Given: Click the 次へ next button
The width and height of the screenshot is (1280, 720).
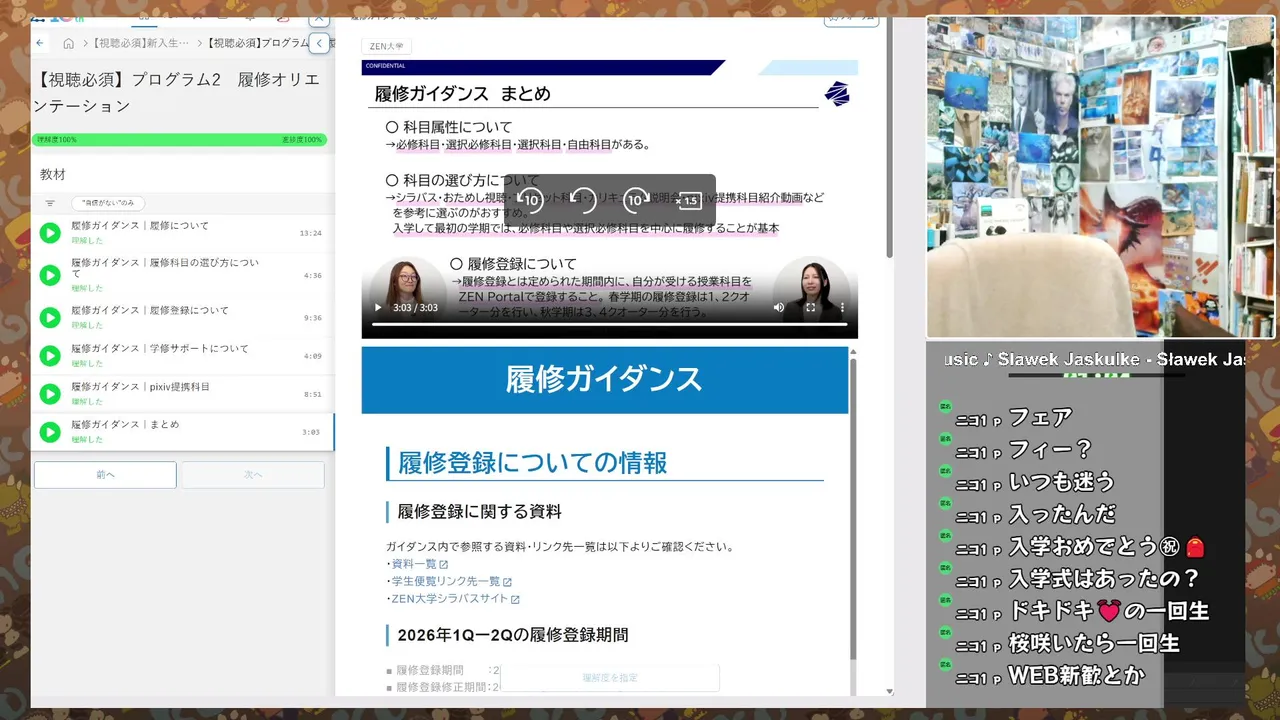Looking at the screenshot, I should click(x=253, y=475).
